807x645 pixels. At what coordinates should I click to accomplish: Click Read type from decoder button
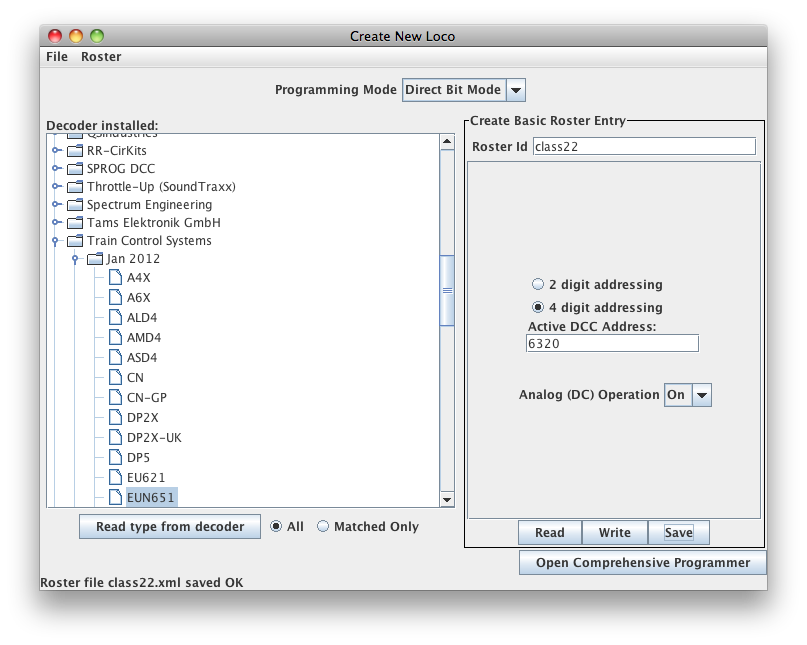(x=170, y=527)
